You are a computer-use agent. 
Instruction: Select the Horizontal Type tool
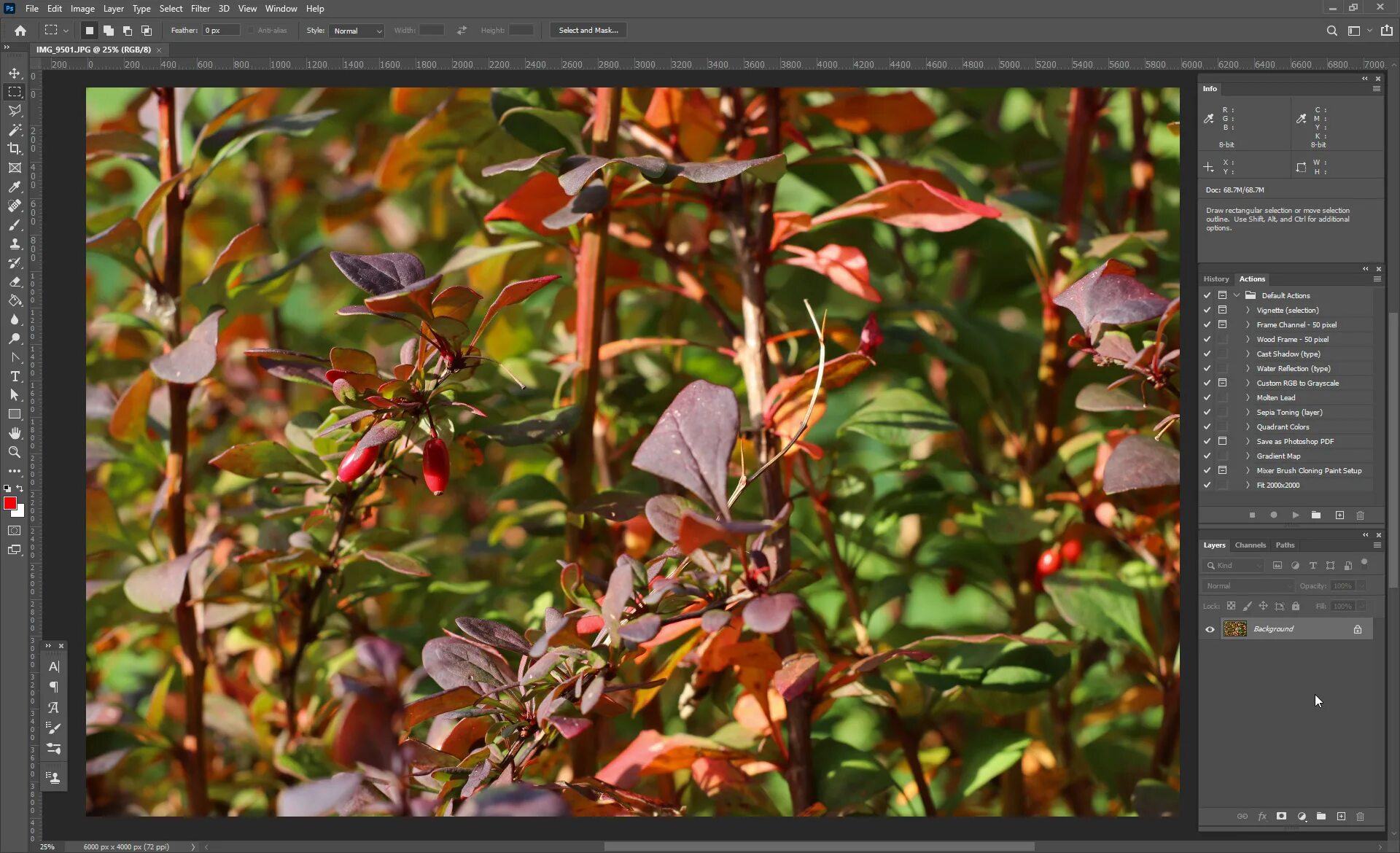(15, 376)
